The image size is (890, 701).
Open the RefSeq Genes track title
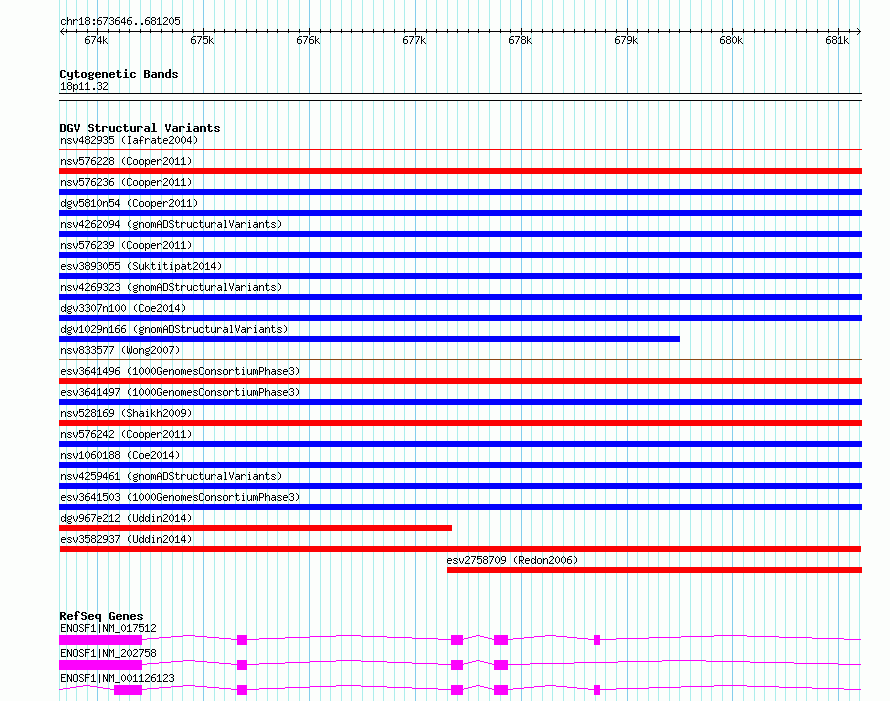(x=101, y=616)
